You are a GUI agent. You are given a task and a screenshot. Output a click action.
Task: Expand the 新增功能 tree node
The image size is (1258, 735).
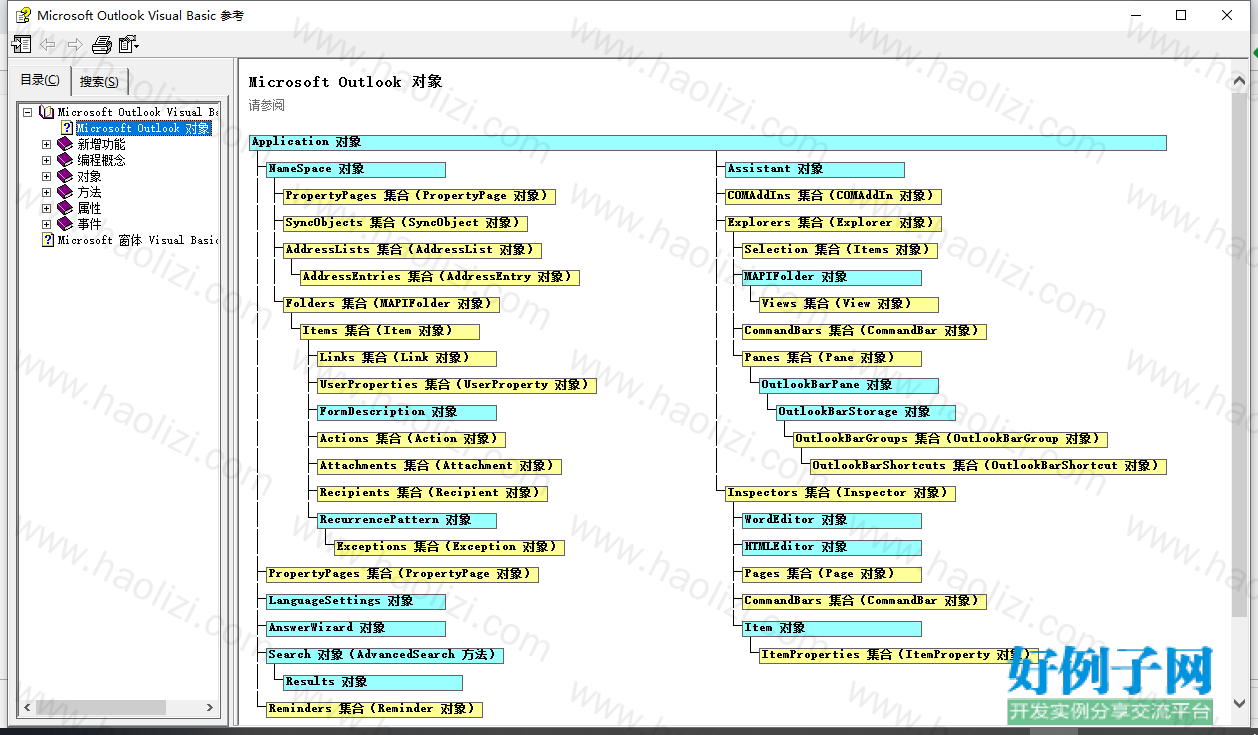click(x=46, y=144)
